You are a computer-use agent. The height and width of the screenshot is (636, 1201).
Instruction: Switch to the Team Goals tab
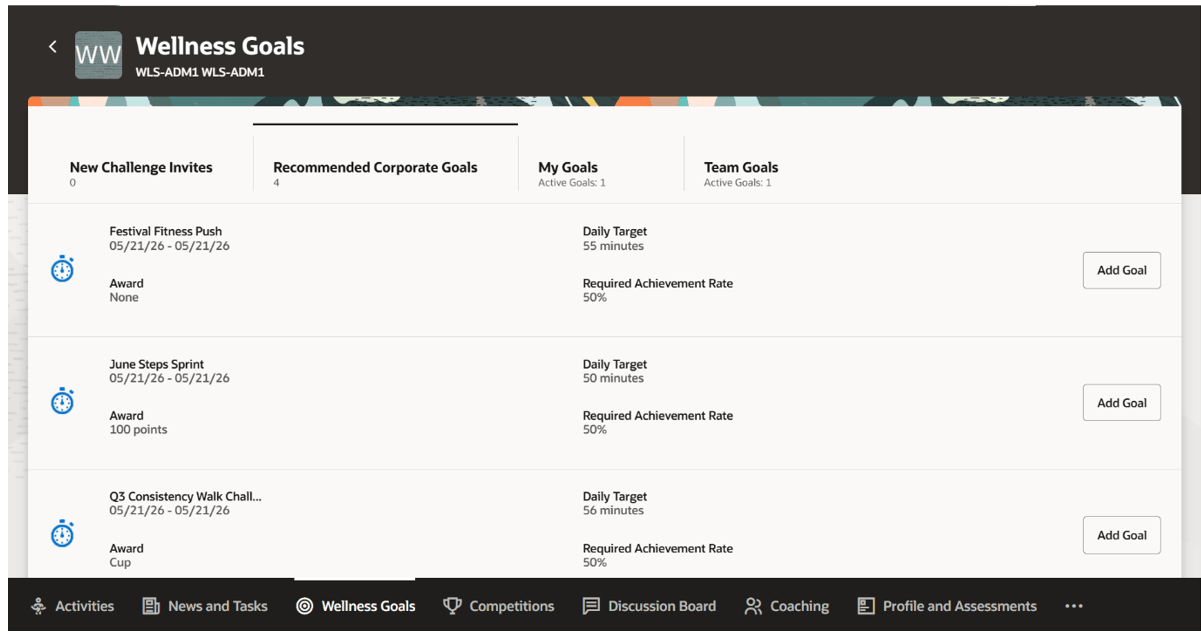[741, 173]
